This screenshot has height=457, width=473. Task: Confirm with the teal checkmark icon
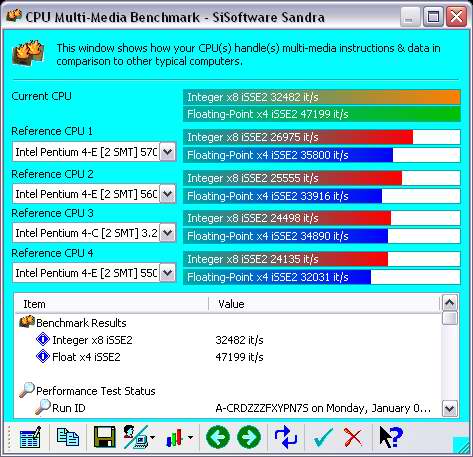(323, 437)
